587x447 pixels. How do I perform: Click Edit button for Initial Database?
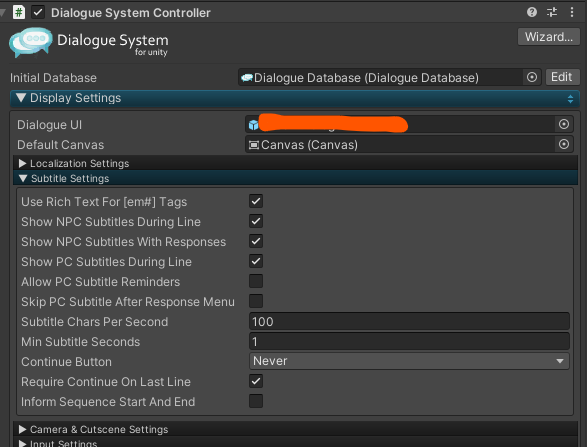click(562, 77)
